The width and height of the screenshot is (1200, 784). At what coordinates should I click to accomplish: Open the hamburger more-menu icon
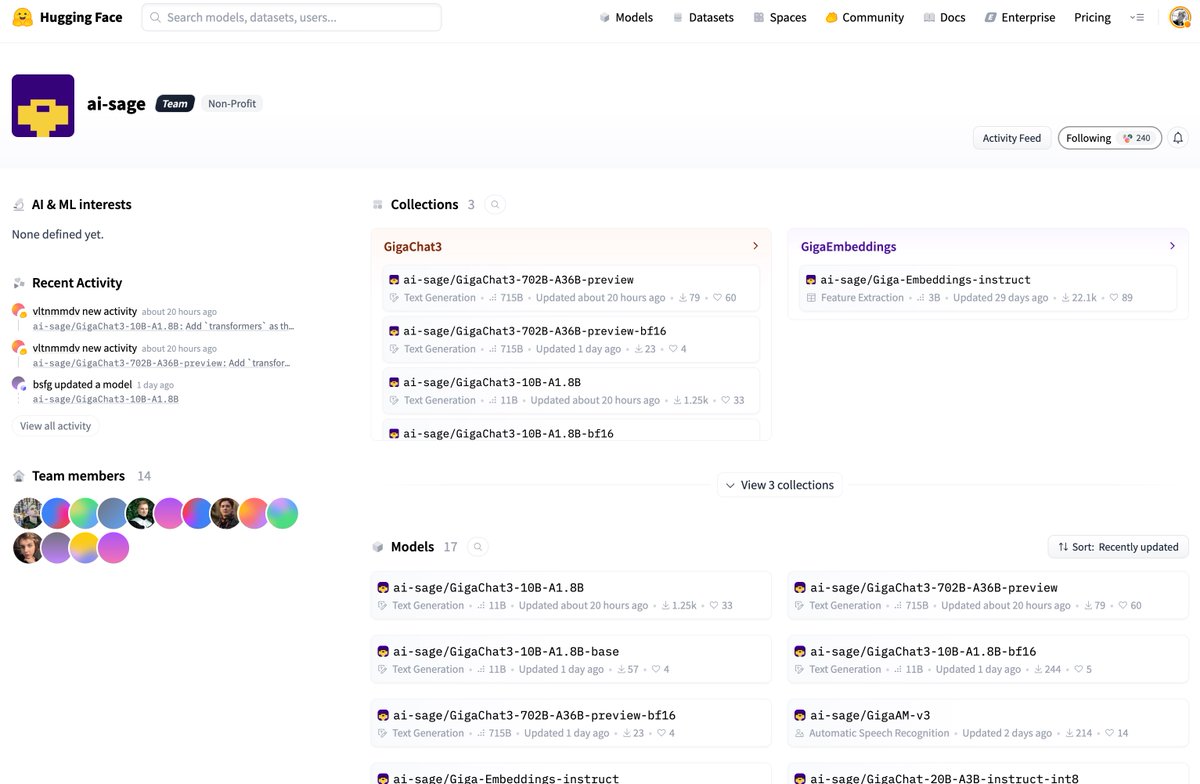point(1137,17)
